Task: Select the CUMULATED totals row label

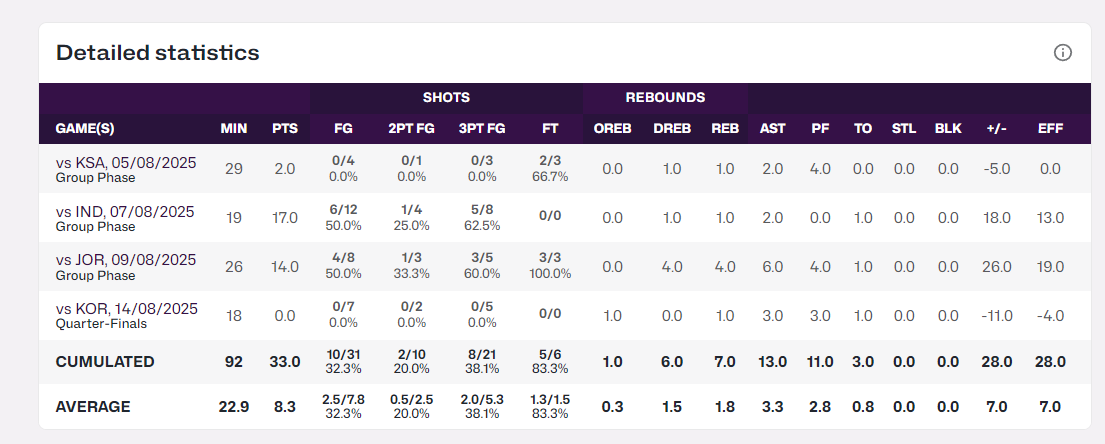Action: pos(105,362)
